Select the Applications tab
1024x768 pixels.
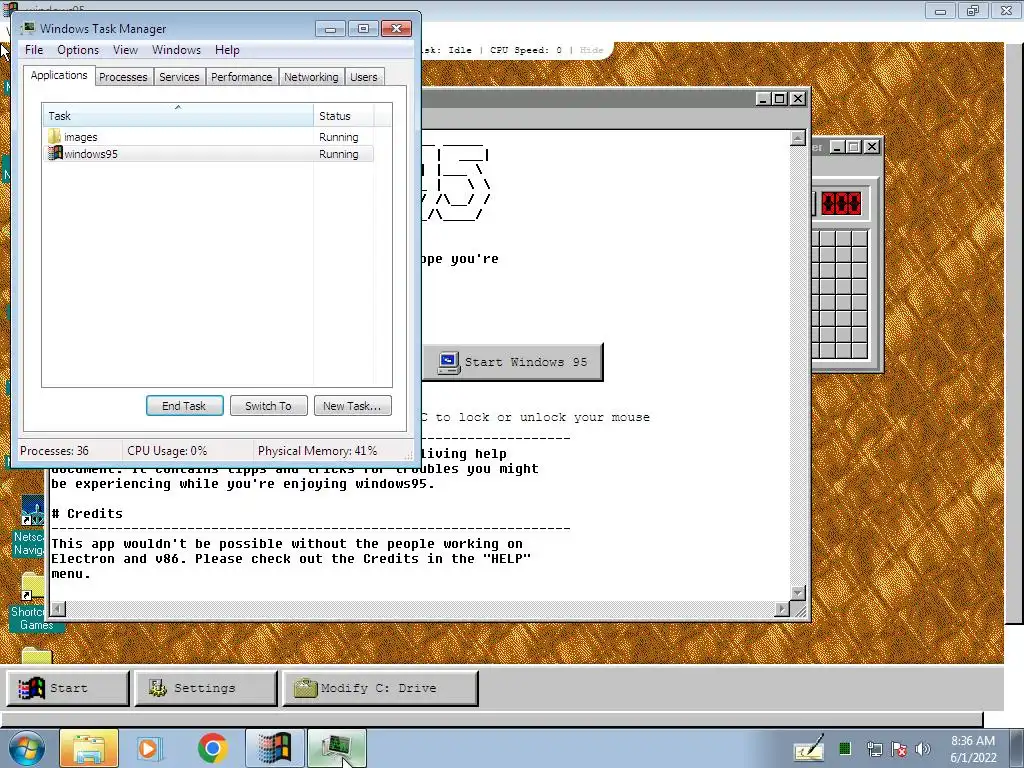[x=59, y=75]
